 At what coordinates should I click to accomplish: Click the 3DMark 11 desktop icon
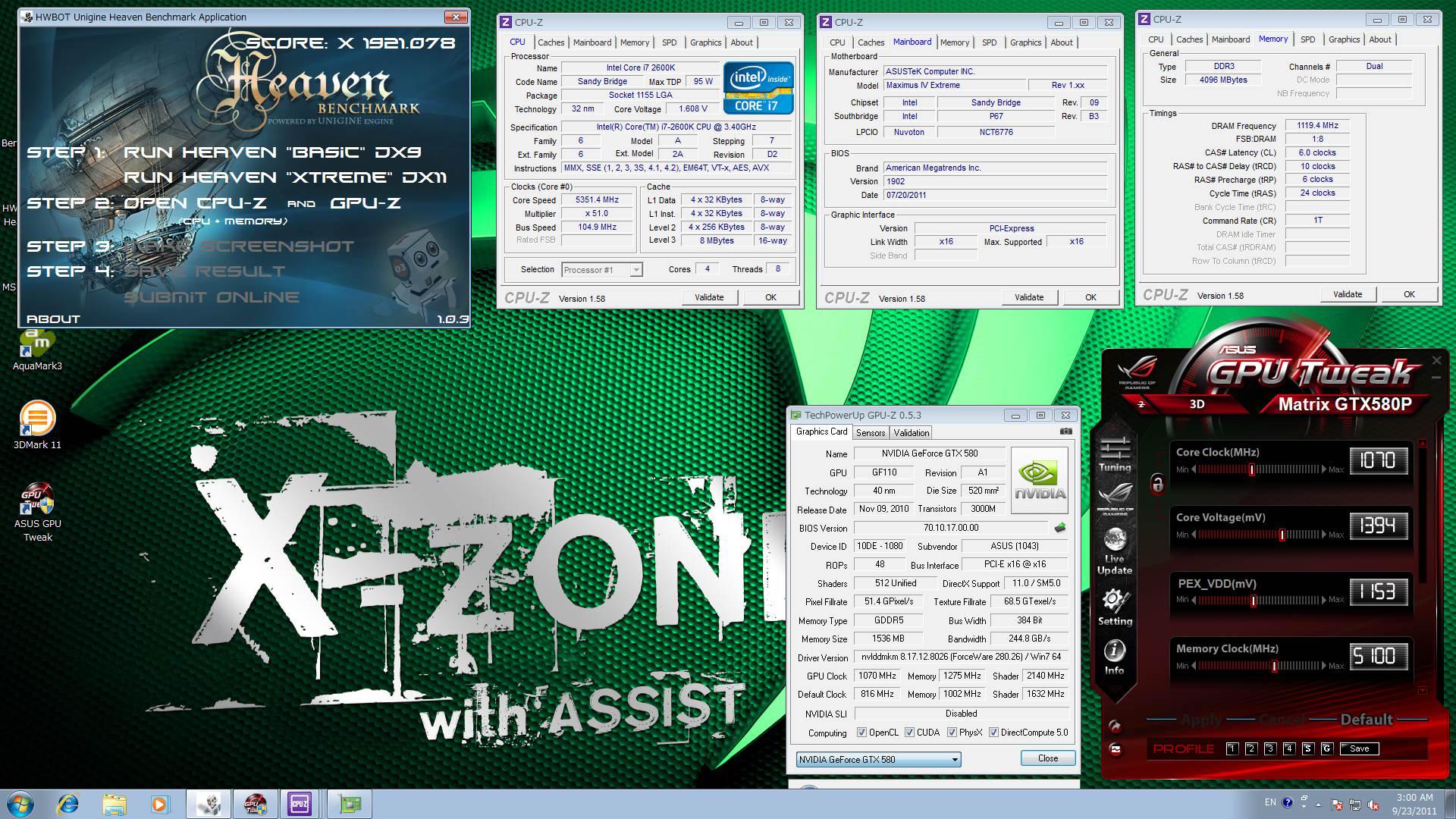click(37, 426)
